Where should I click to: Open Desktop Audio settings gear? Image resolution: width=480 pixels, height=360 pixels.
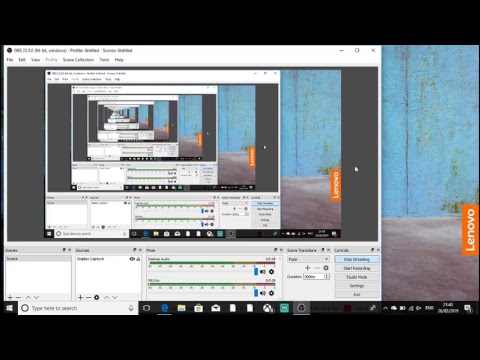click(x=271, y=272)
